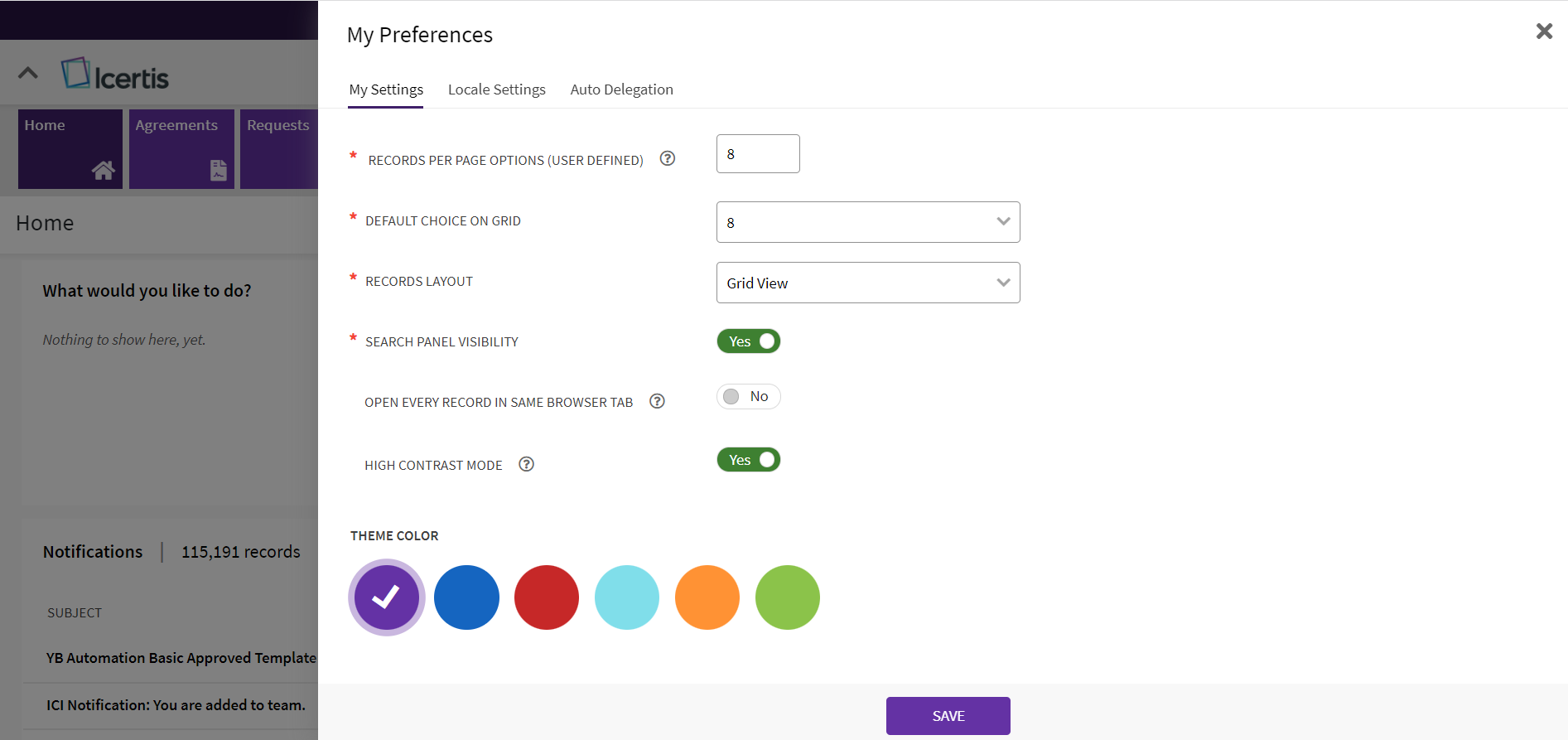Collapse header using the up chevron

28,73
